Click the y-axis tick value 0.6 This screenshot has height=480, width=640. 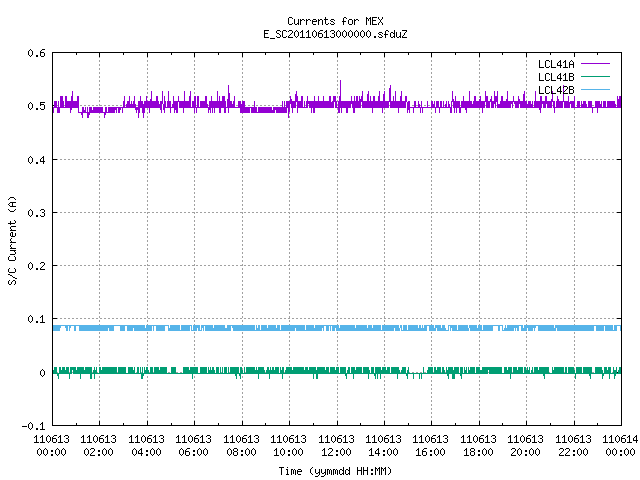[x=36, y=53]
